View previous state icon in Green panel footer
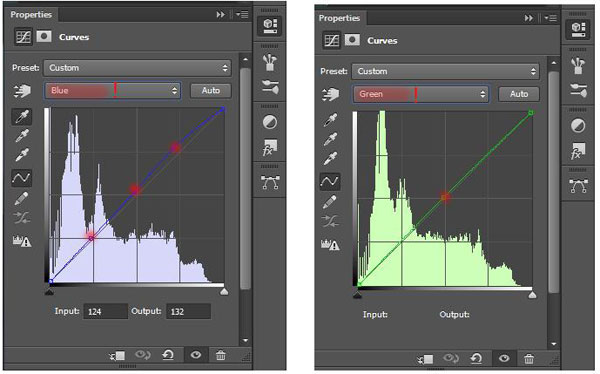600x374 pixels. (451, 358)
